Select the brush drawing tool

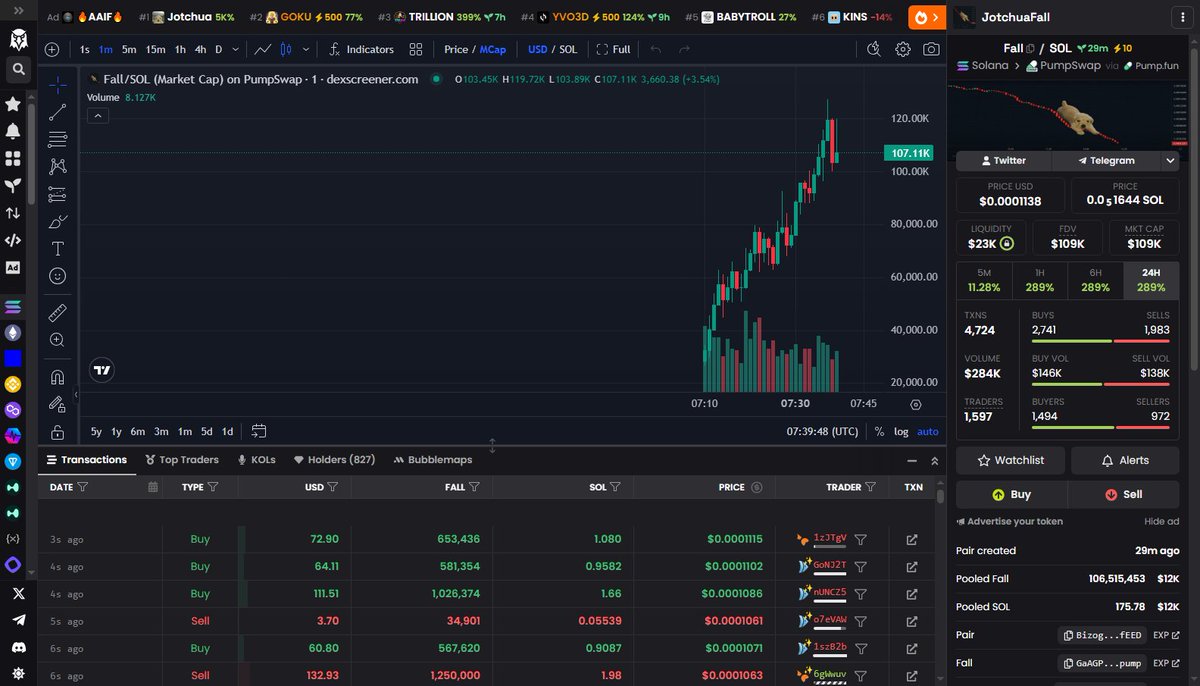58,221
